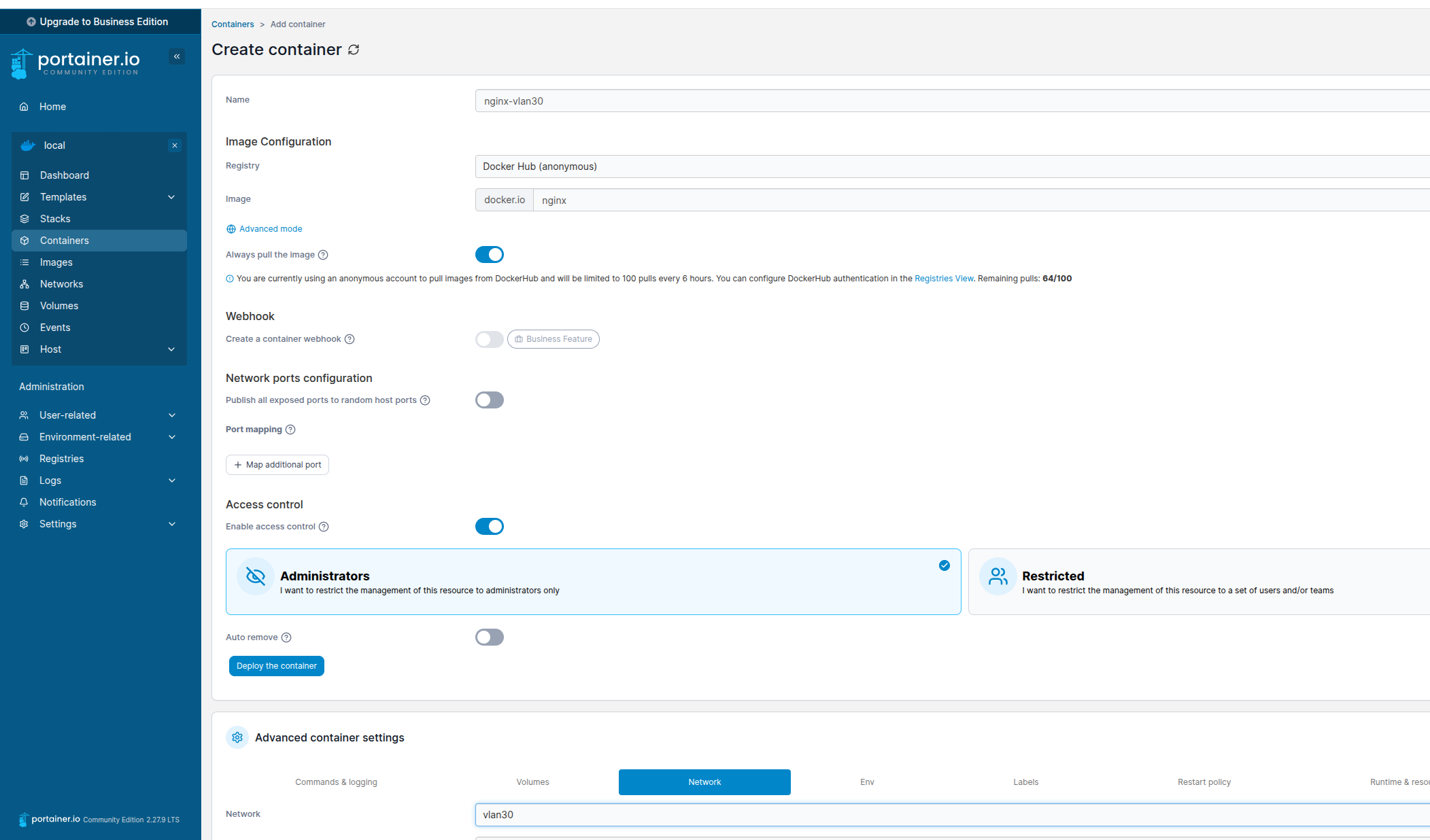Screen dimensions: 1430x840
Task: Switch to the Env tab
Action: [866, 782]
